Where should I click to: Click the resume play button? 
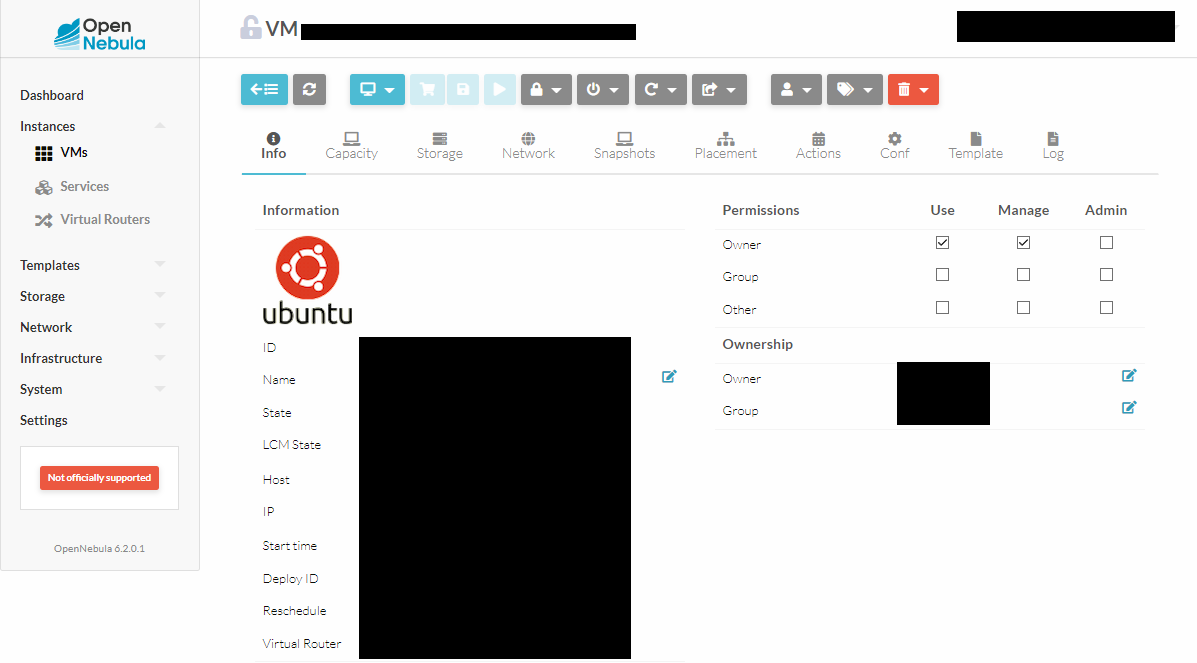click(x=499, y=89)
